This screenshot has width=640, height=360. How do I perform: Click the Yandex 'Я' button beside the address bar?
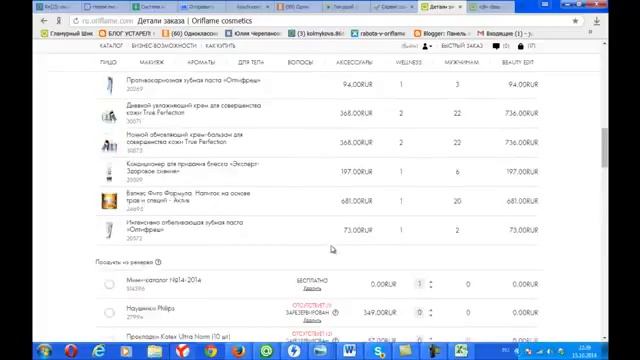pyautogui.click(x=59, y=21)
